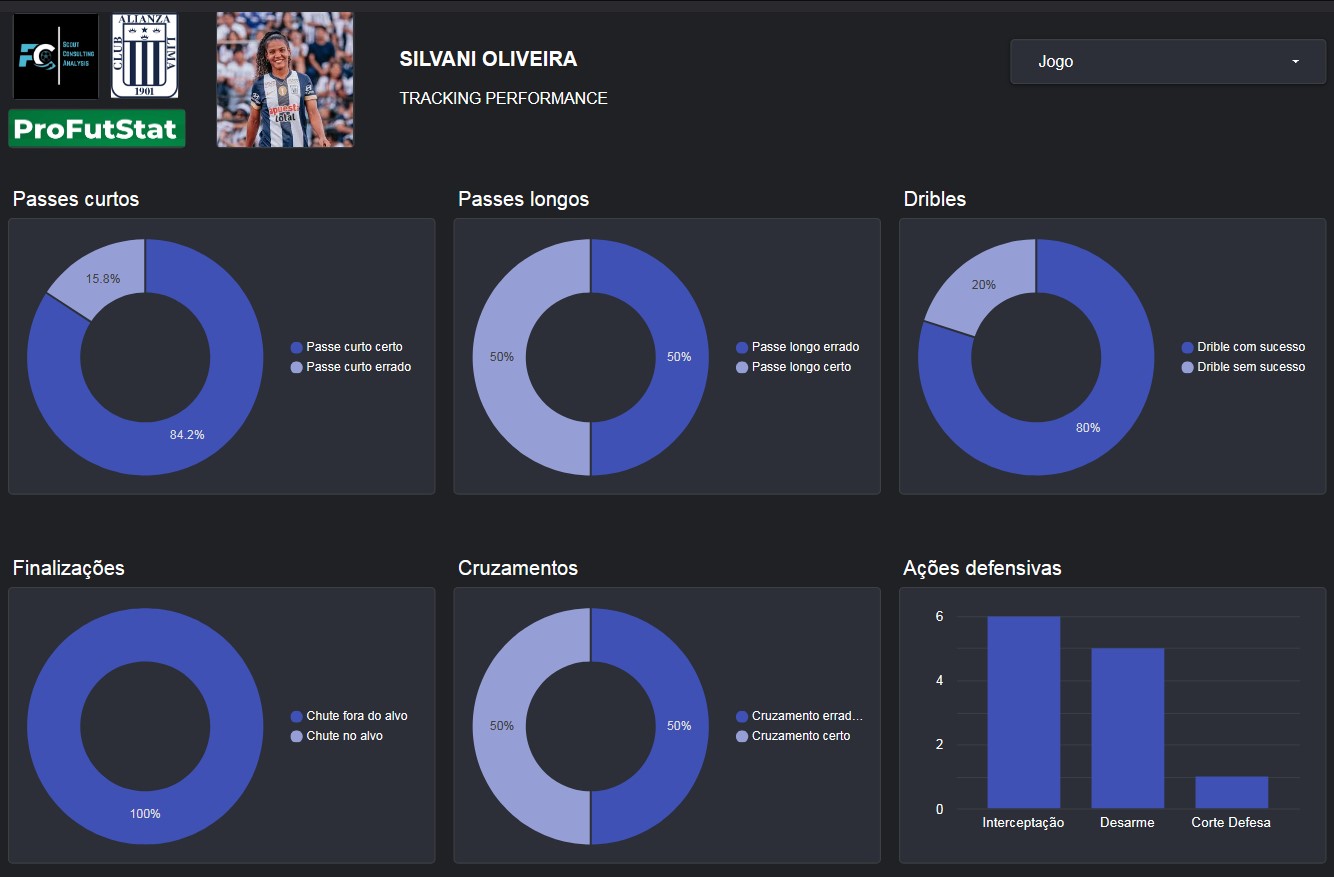
Task: Select the Passe longo errado legend marker
Action: (x=741, y=347)
